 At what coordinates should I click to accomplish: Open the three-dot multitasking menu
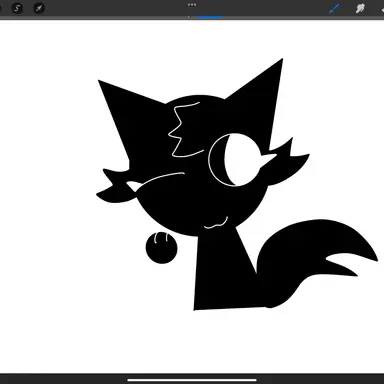click(192, 5)
